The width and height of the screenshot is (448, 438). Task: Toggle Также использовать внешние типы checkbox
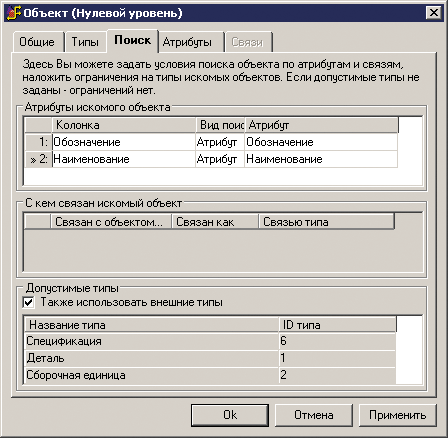[x=29, y=303]
